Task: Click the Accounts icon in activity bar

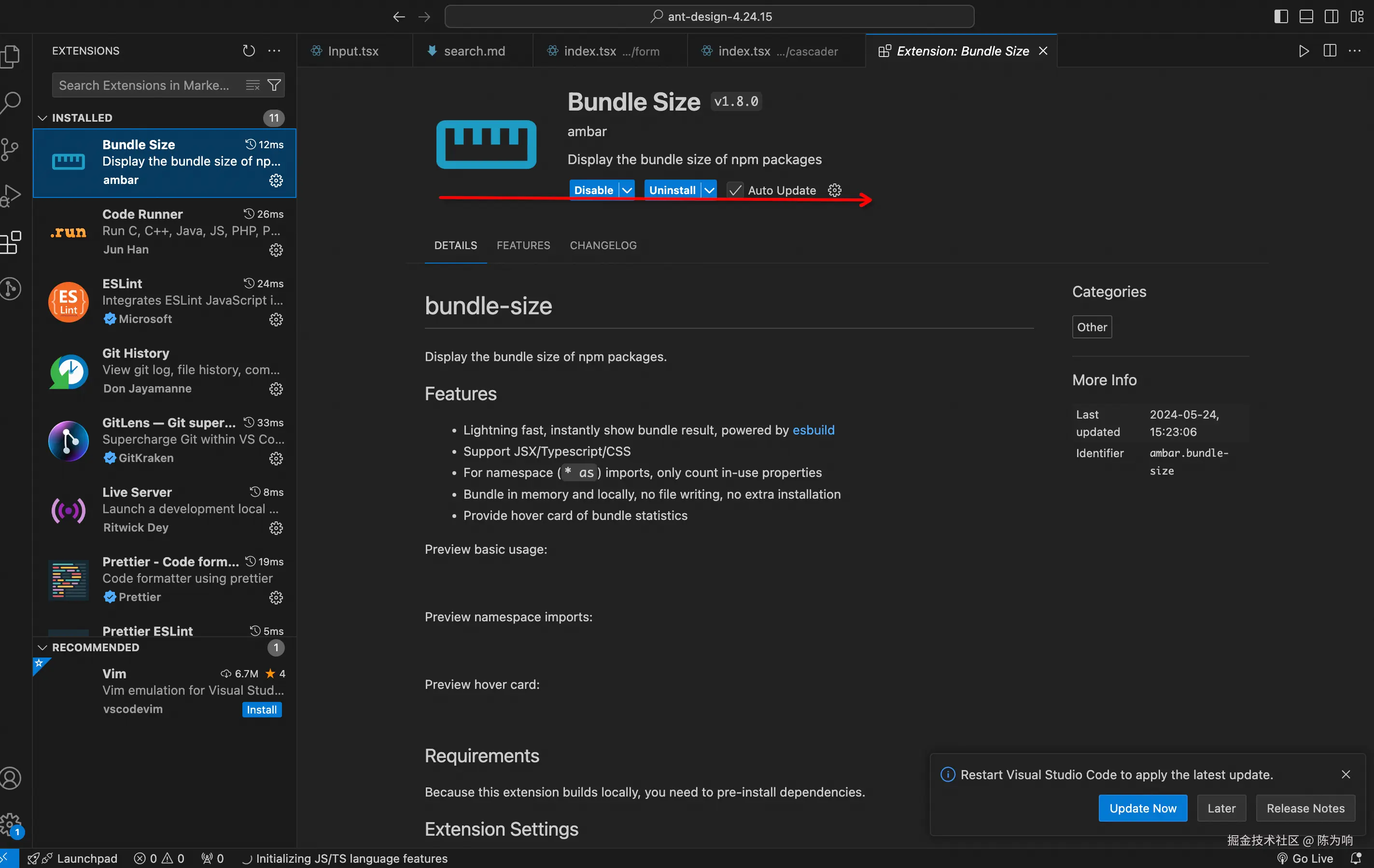Action: point(10,778)
